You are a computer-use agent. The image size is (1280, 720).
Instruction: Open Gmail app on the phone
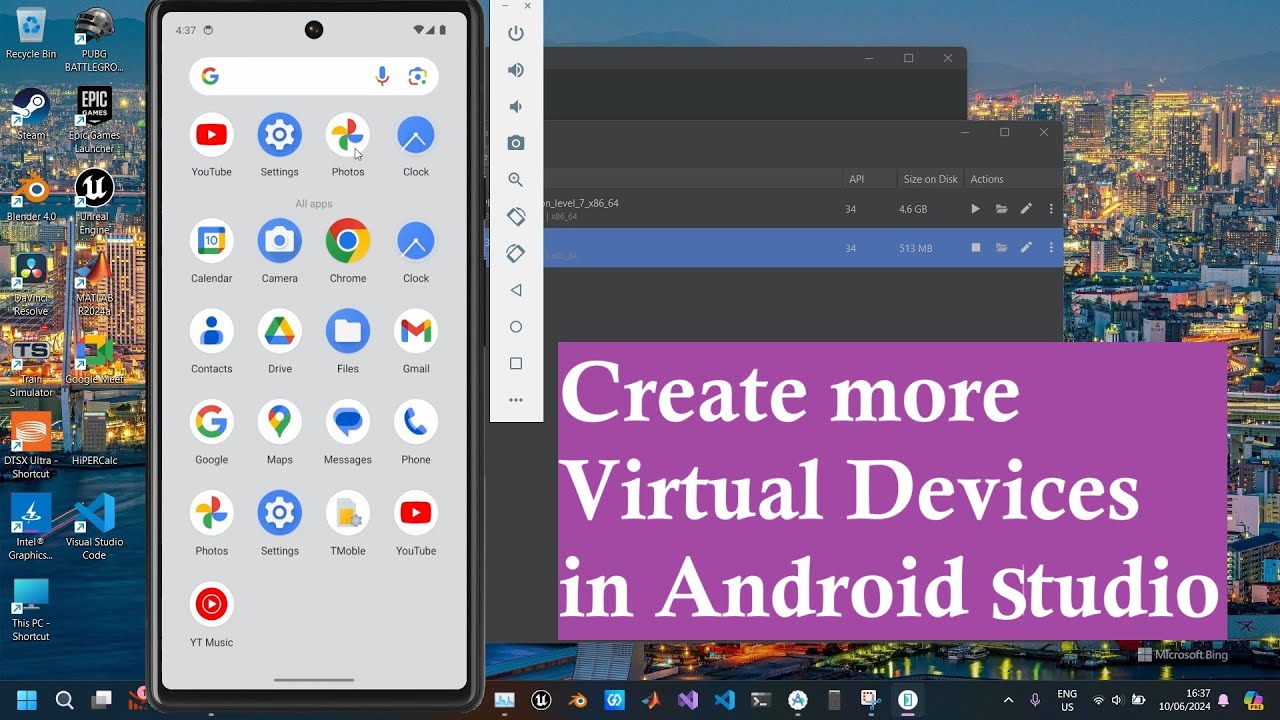click(416, 340)
